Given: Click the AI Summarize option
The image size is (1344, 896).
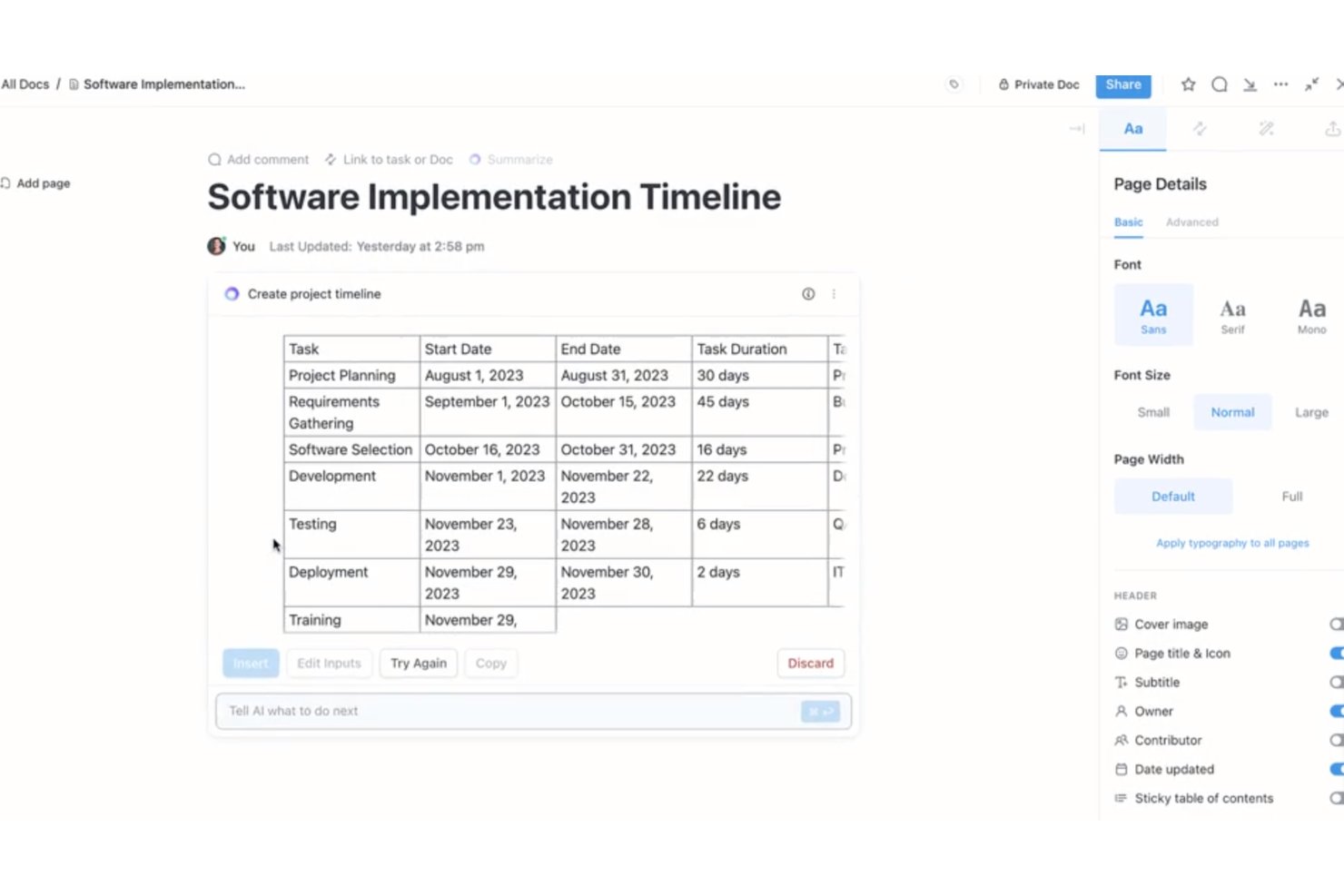Looking at the screenshot, I should point(510,160).
